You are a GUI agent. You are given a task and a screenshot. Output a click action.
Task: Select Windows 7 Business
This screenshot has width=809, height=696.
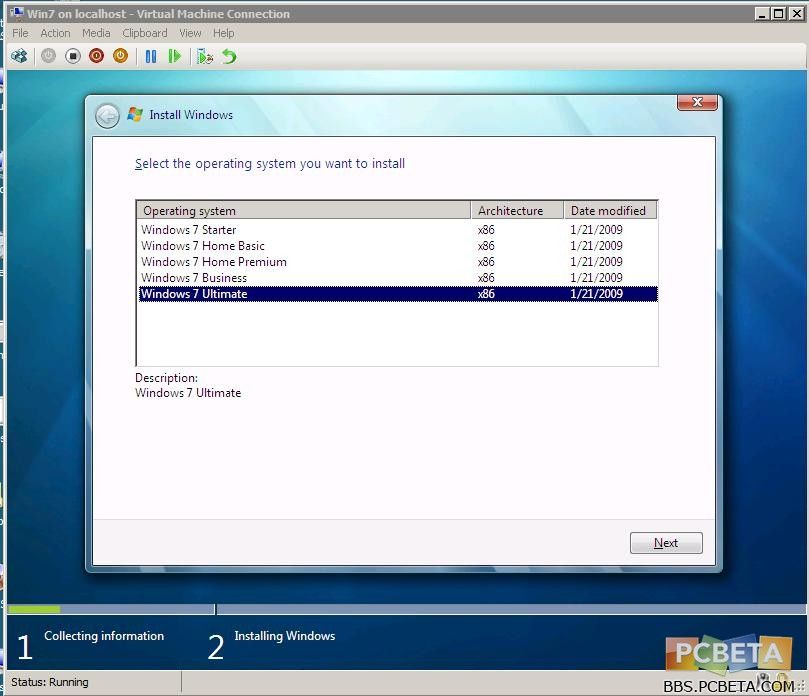tap(397, 278)
